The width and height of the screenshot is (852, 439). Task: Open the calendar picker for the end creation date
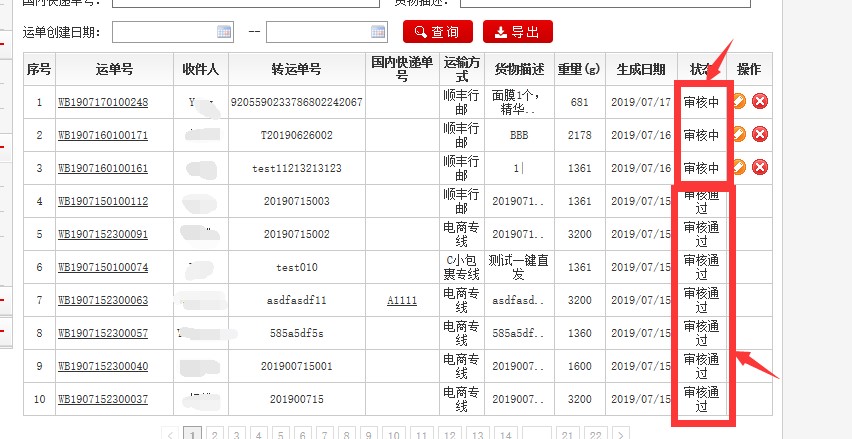point(378,32)
